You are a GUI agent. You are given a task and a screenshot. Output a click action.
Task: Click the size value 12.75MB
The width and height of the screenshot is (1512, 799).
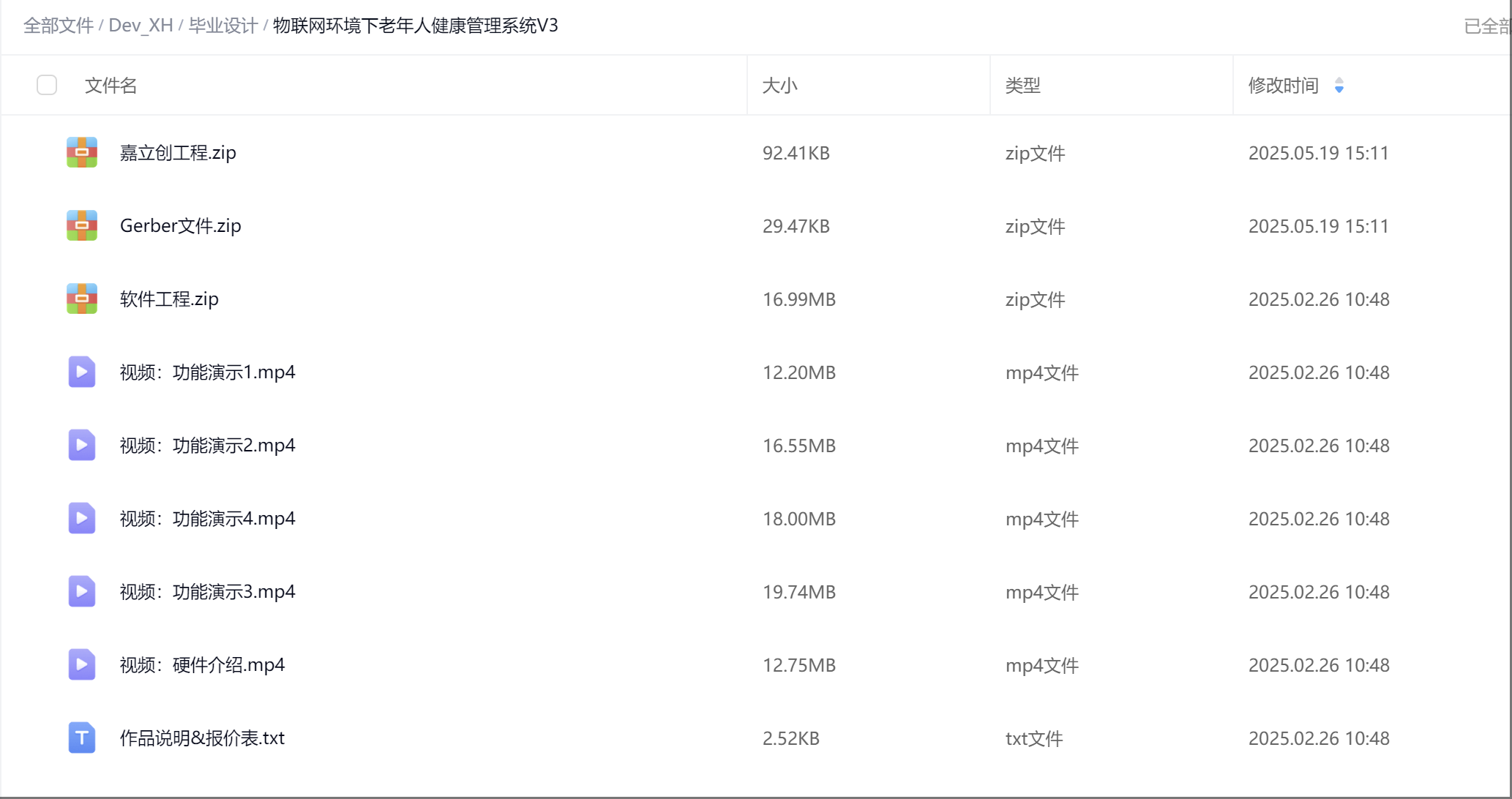[x=799, y=665]
